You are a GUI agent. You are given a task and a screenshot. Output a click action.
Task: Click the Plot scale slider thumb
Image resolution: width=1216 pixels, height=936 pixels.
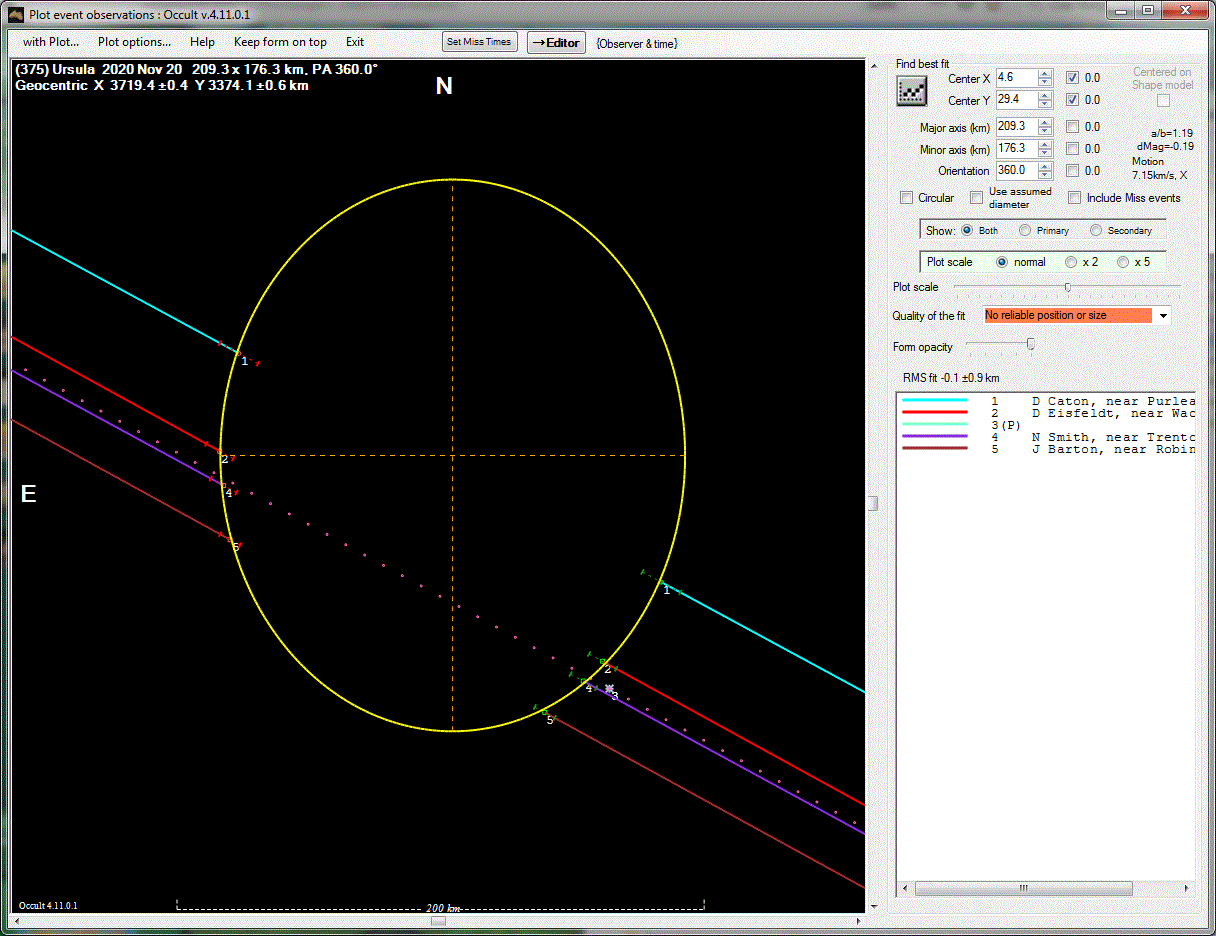[1068, 287]
